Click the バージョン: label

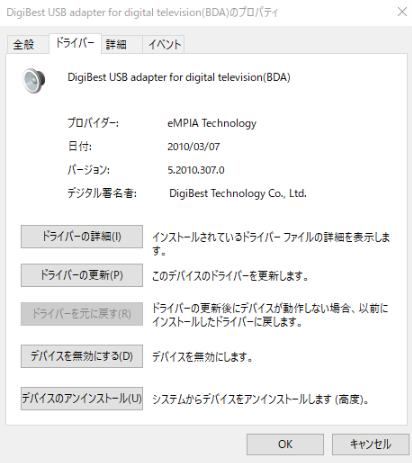click(89, 170)
